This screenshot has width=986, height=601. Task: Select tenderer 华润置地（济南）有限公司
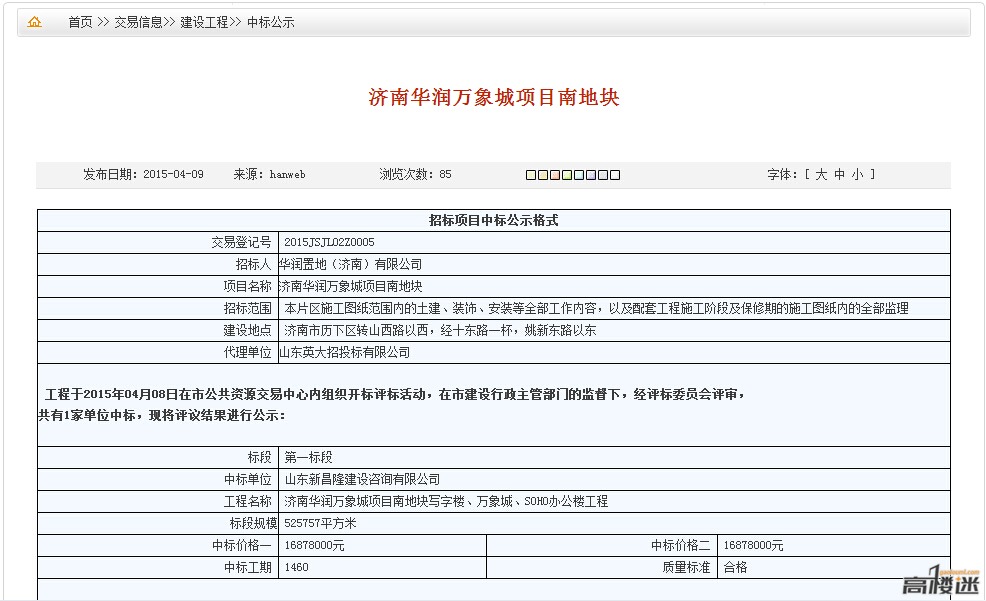tap(350, 264)
